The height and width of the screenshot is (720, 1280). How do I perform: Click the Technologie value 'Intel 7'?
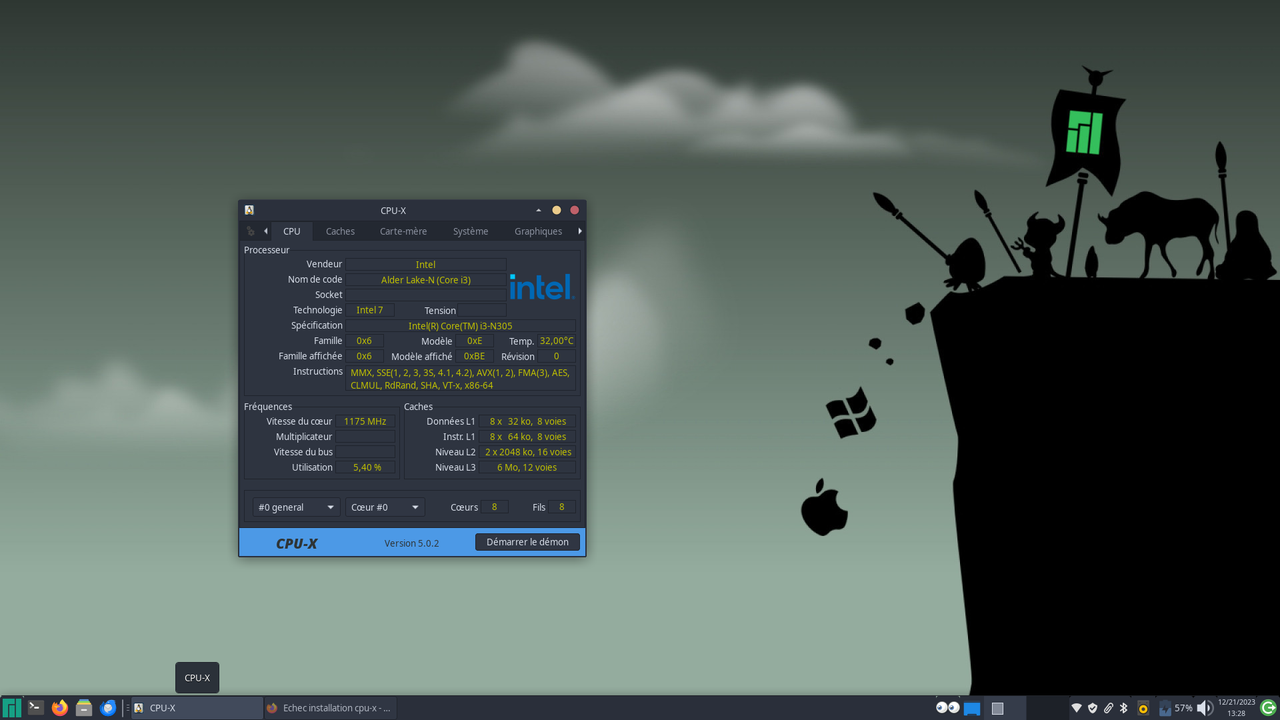(x=370, y=310)
